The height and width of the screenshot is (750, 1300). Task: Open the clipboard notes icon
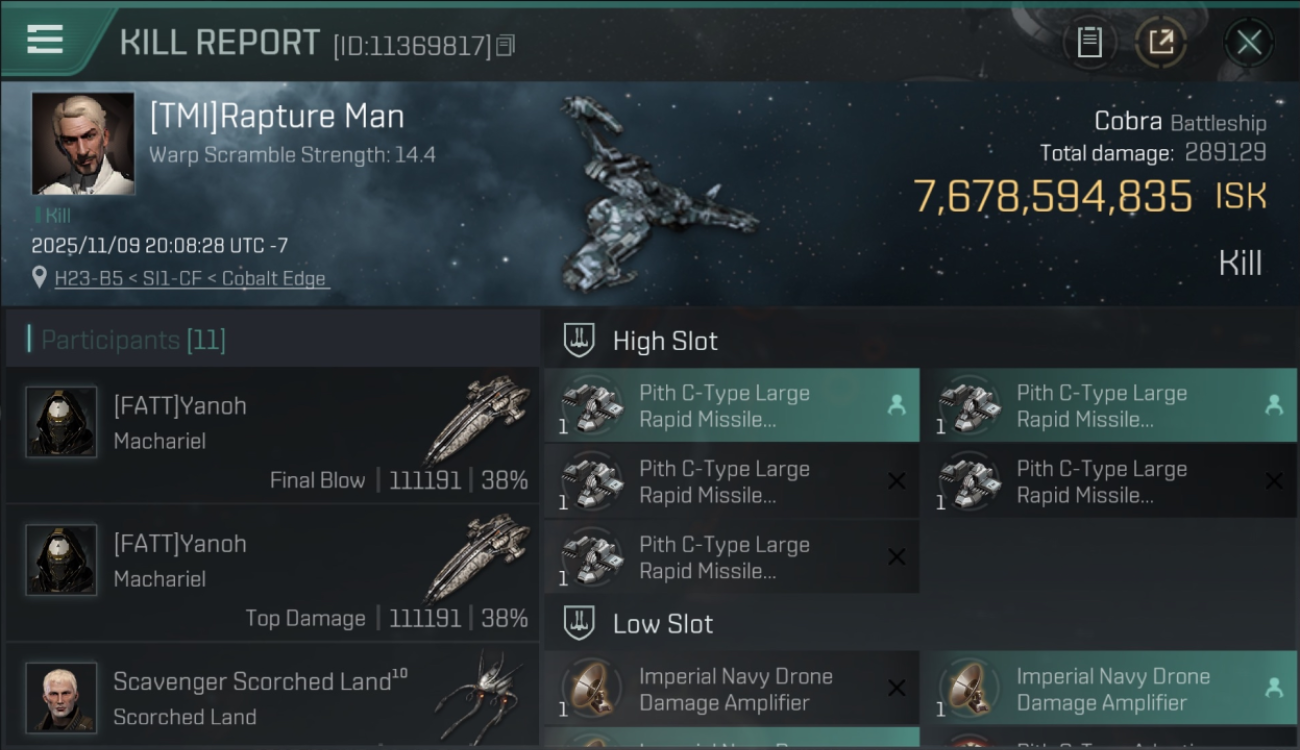[x=1089, y=42]
